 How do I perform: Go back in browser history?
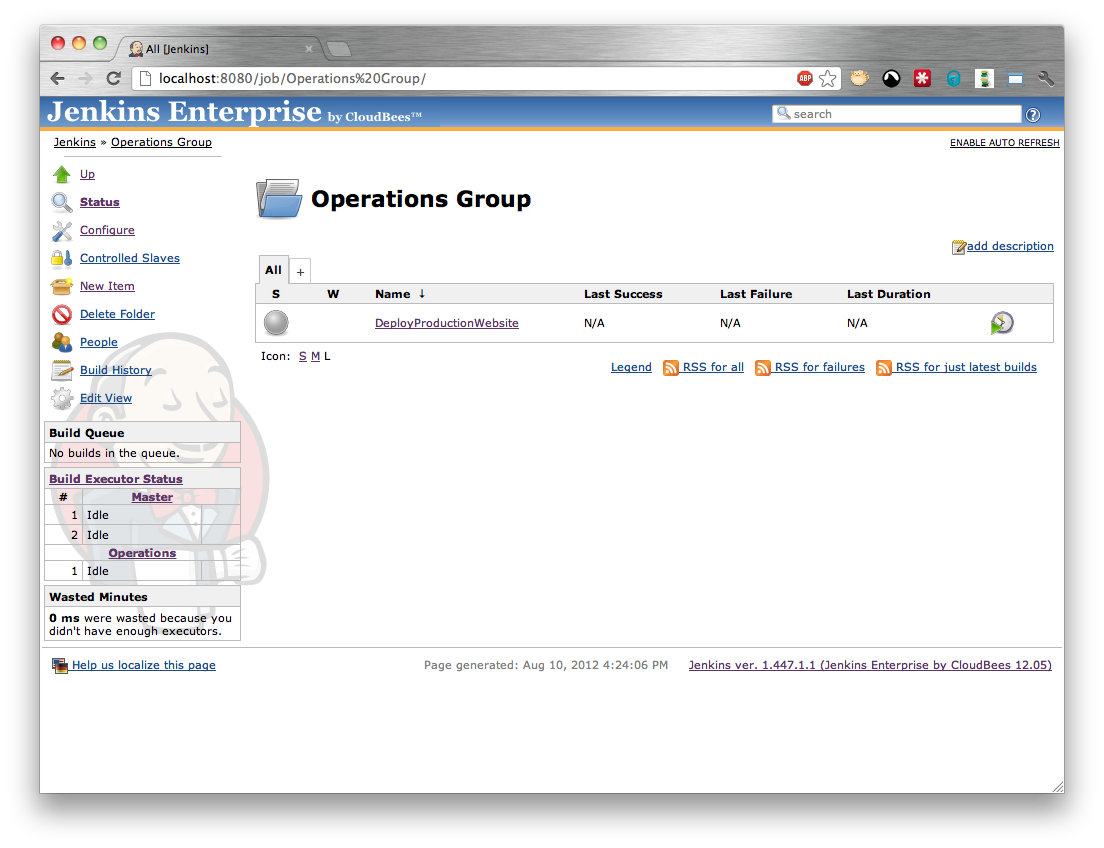point(58,78)
